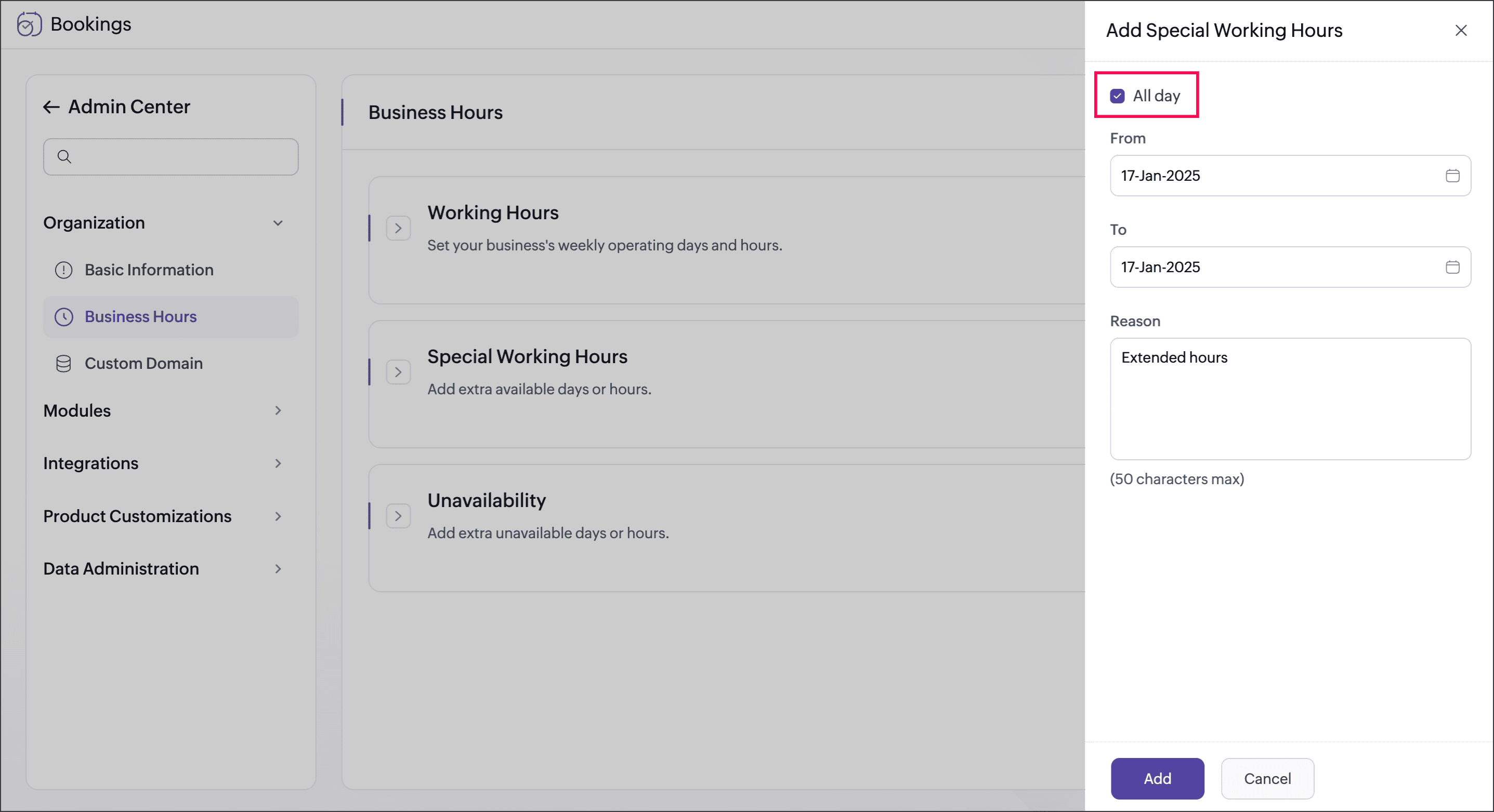
Task: Click the Working Hours title
Action: (493, 212)
